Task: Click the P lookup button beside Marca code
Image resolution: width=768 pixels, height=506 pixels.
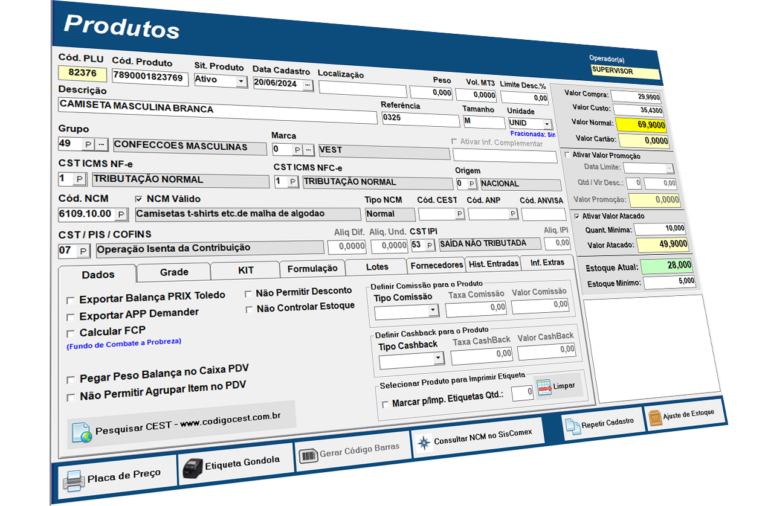Action: point(297,150)
